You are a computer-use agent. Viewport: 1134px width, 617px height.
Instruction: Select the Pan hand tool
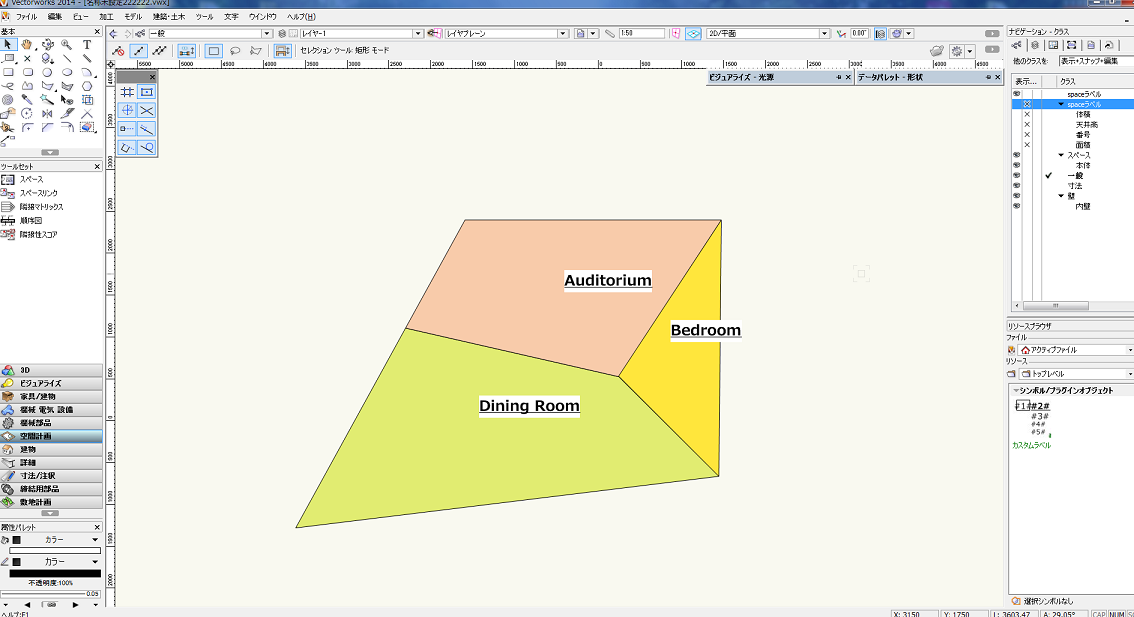click(x=26, y=45)
